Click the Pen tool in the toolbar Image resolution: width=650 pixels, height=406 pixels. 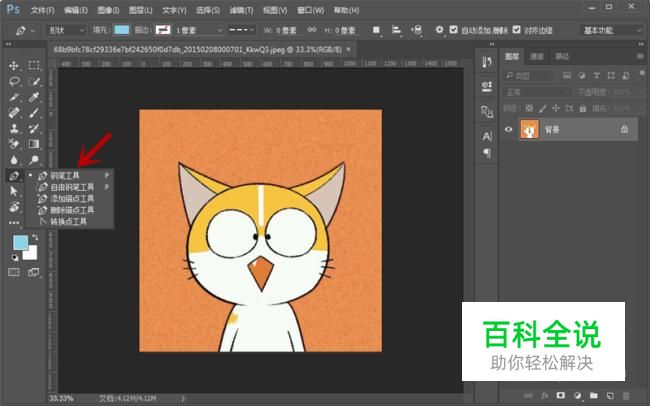14,176
